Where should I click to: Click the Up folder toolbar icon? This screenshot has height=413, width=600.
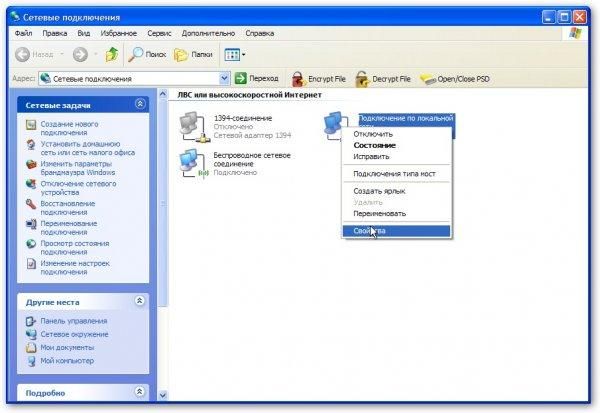coord(111,55)
